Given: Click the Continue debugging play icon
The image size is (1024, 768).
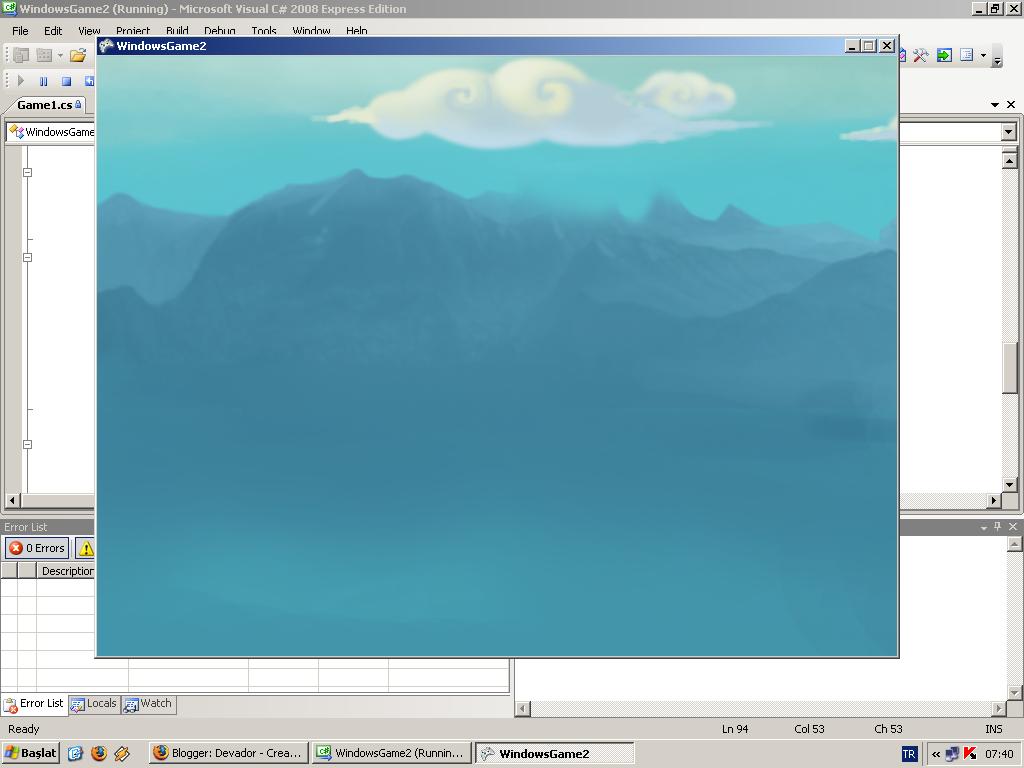Looking at the screenshot, I should pos(21,81).
